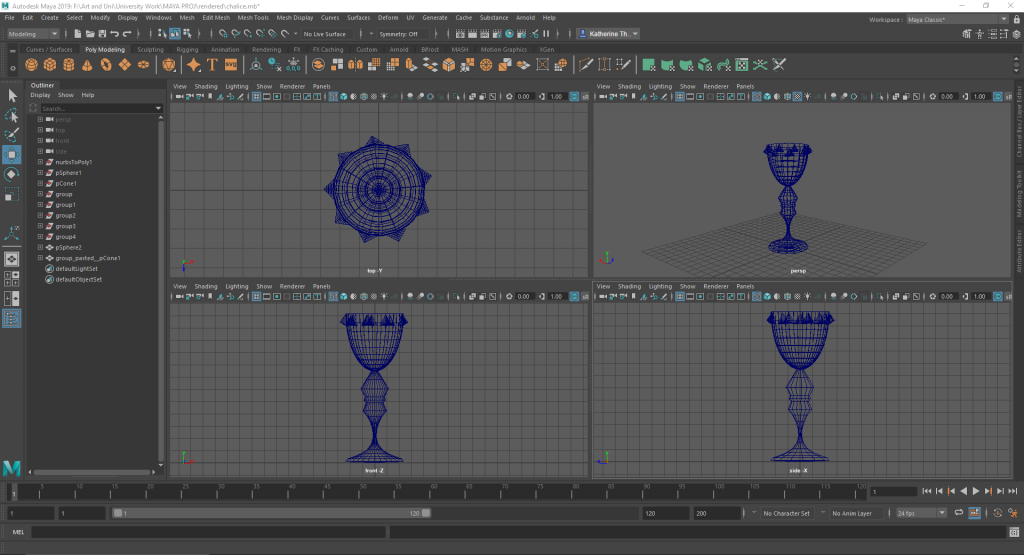Create a polygon cone from the shelf
The width and height of the screenshot is (1024, 555).
88,65
